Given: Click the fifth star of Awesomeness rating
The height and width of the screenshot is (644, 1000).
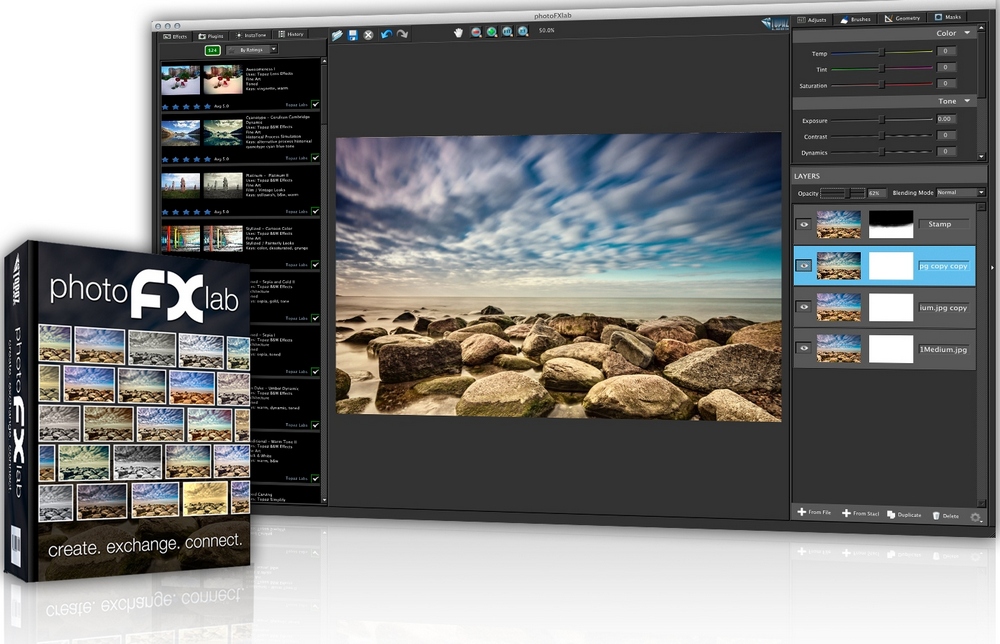Looking at the screenshot, I should pyautogui.click(x=207, y=106).
